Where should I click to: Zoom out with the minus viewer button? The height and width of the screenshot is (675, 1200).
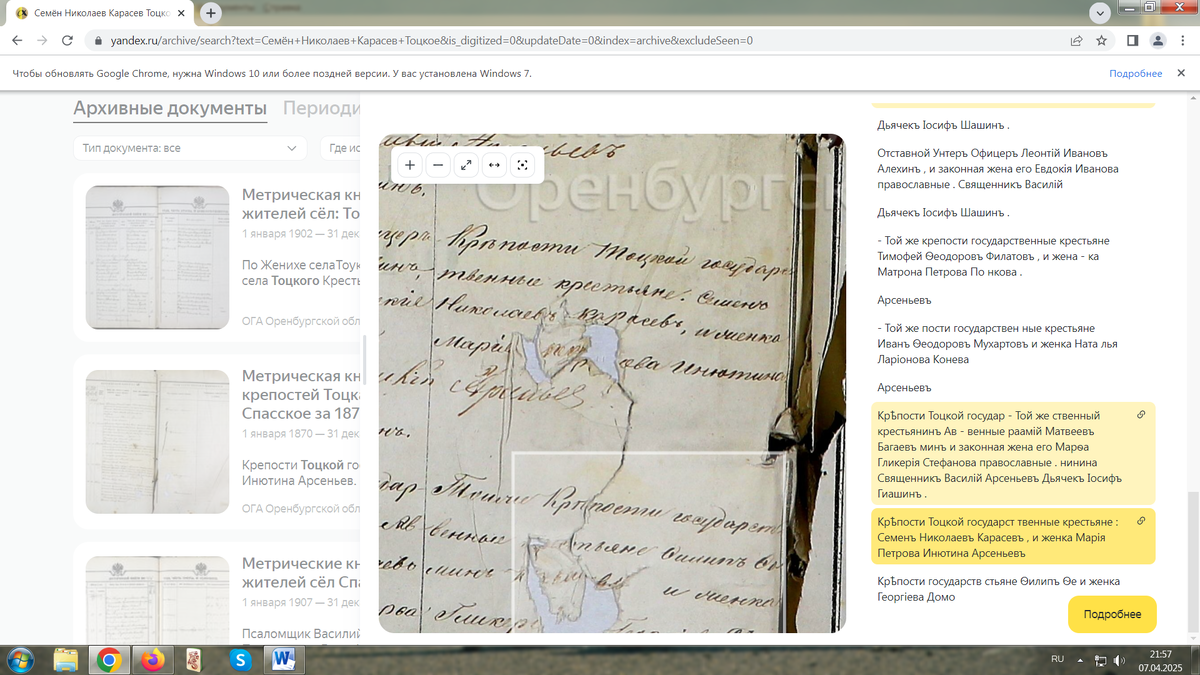438,166
